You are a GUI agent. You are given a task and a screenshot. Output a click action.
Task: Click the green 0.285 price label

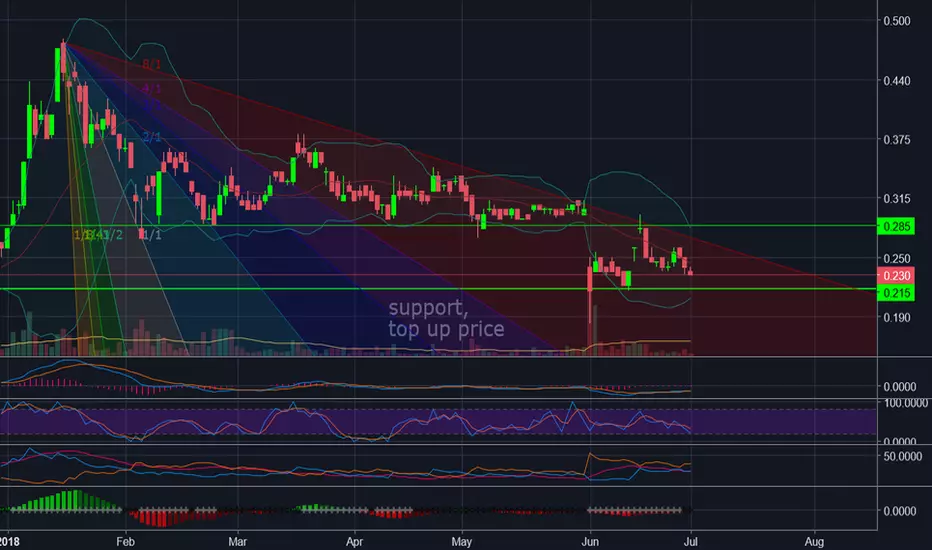(896, 226)
